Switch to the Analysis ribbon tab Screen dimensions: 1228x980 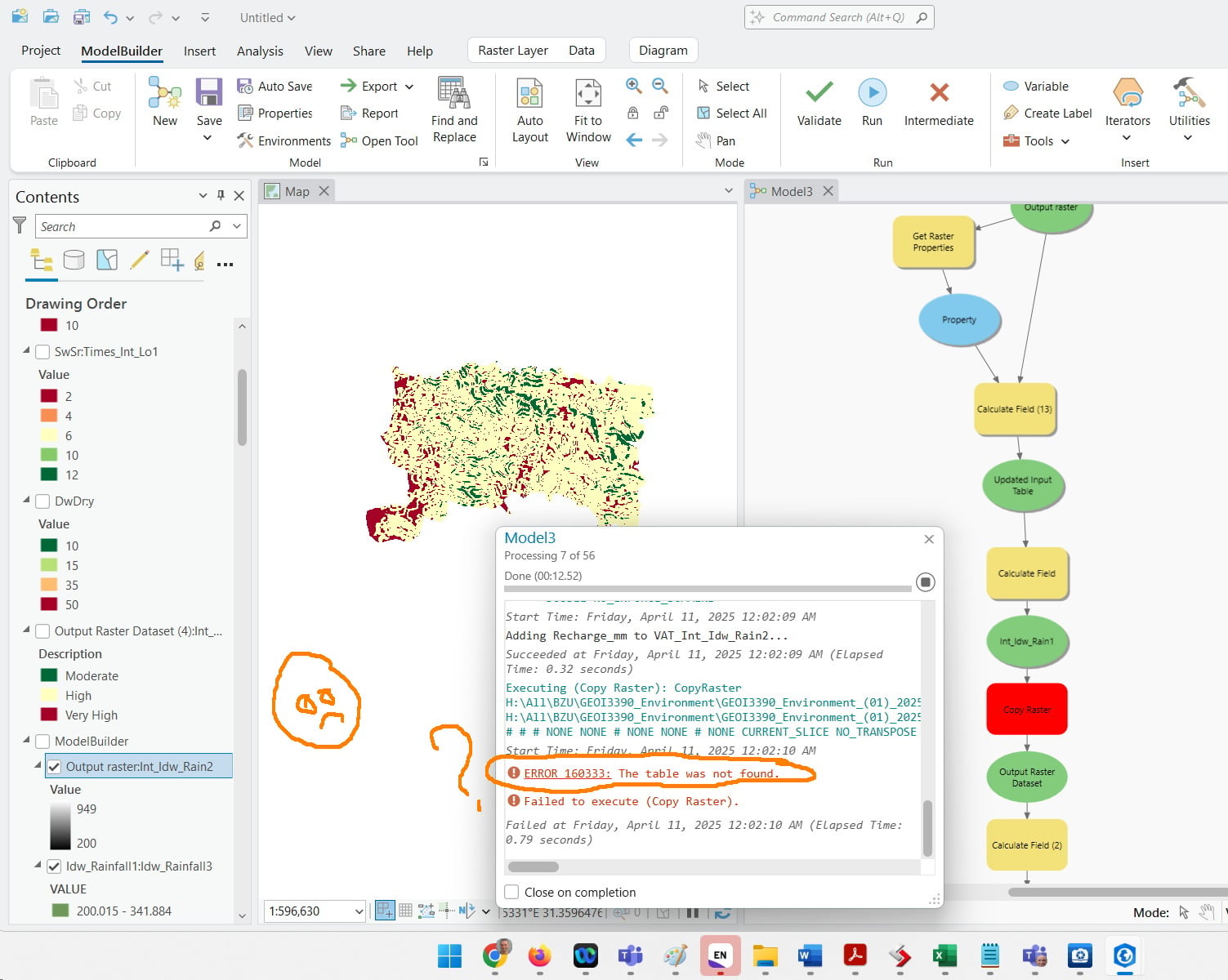[x=260, y=51]
